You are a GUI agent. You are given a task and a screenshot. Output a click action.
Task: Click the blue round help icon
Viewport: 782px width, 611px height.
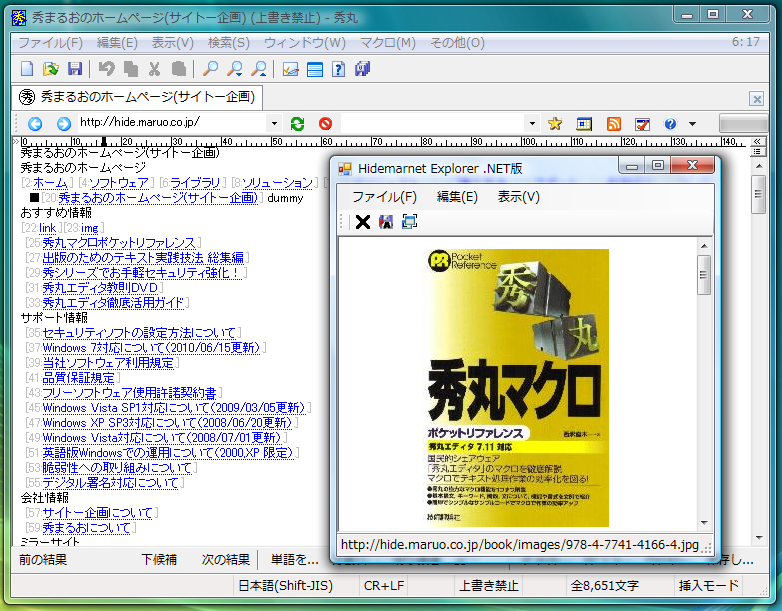tap(670, 123)
